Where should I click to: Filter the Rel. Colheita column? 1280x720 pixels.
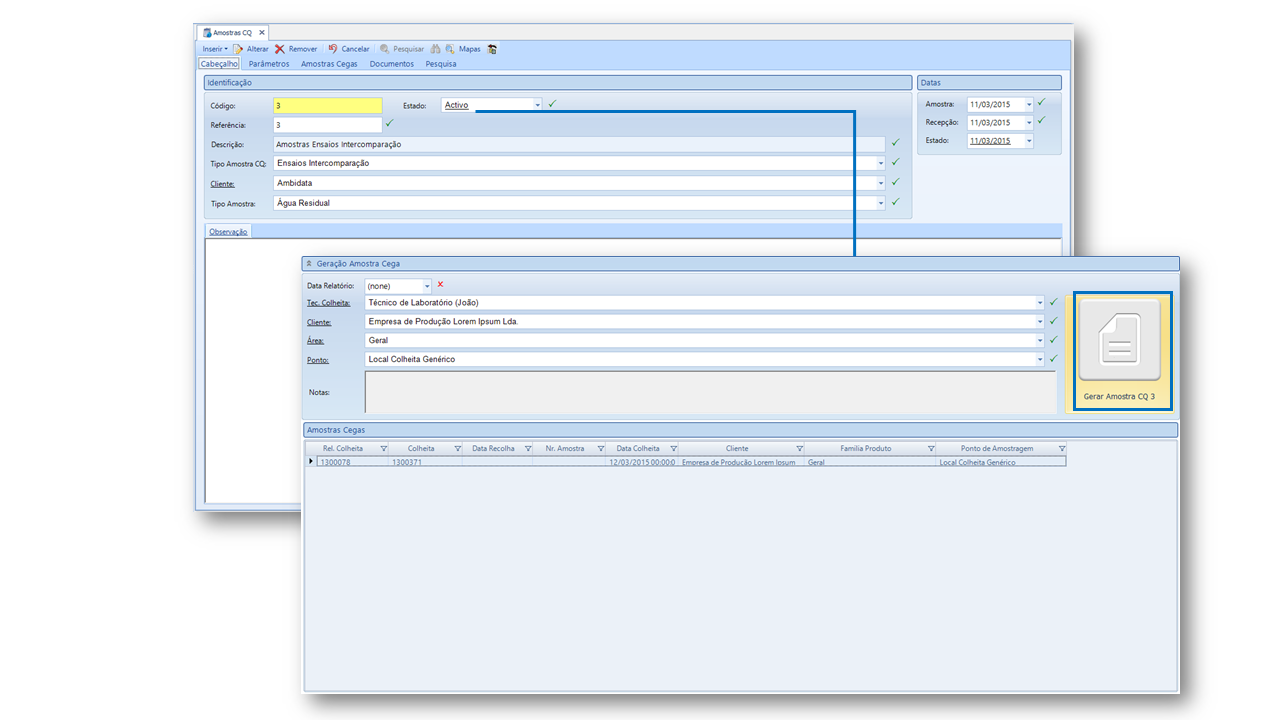pyautogui.click(x=384, y=449)
